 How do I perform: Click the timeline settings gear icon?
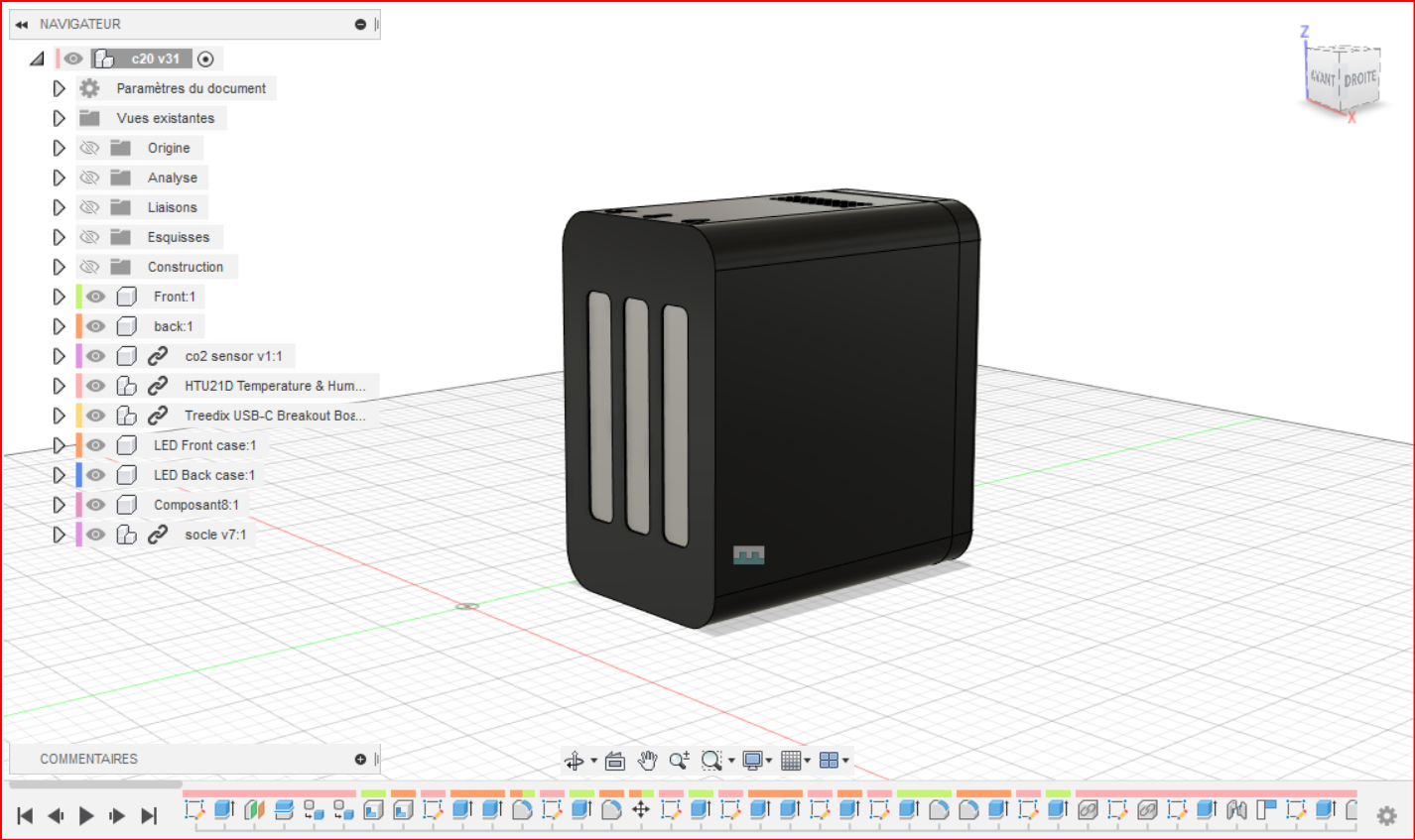click(1386, 815)
